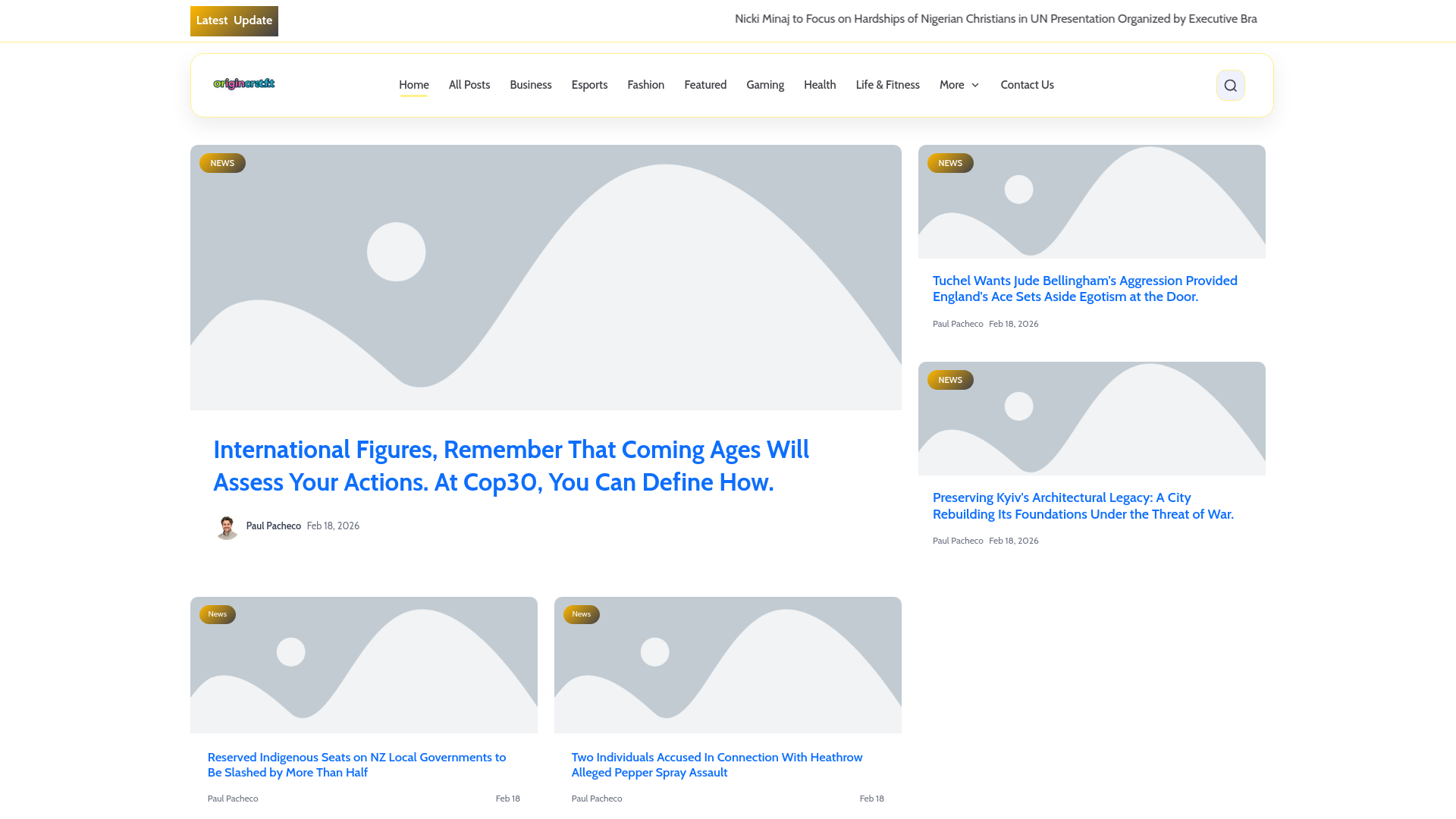1456x819 pixels.
Task: Read the Preserving Kyiv's Architectural Legacy article
Action: pos(1082,506)
